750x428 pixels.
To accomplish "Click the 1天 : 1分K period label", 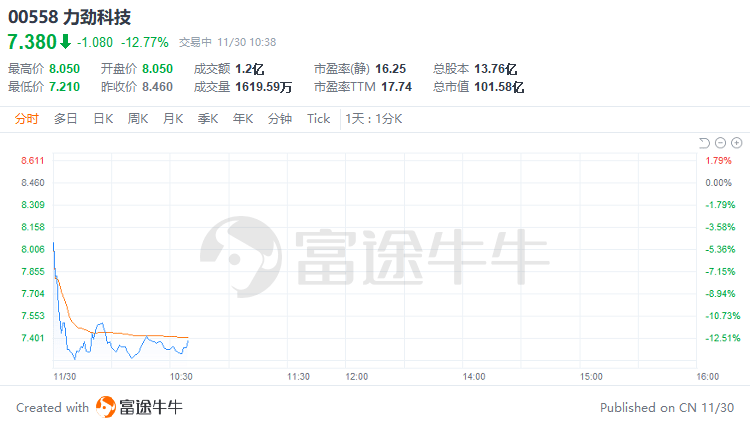I will click(x=374, y=119).
